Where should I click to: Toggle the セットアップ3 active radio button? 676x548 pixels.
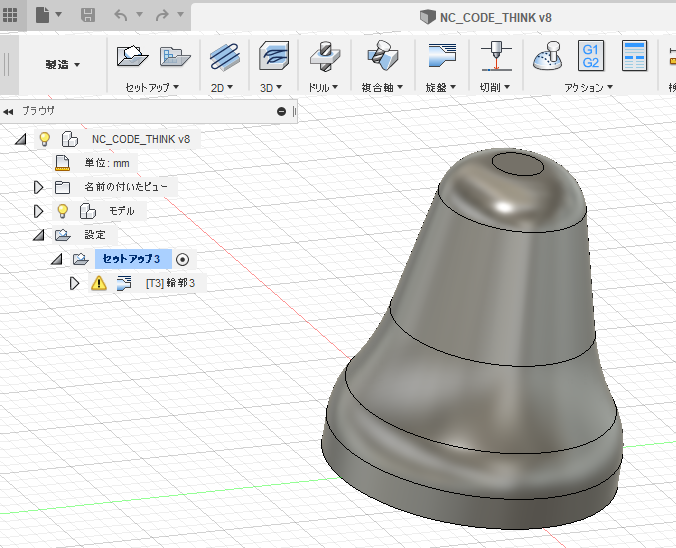click(x=182, y=260)
